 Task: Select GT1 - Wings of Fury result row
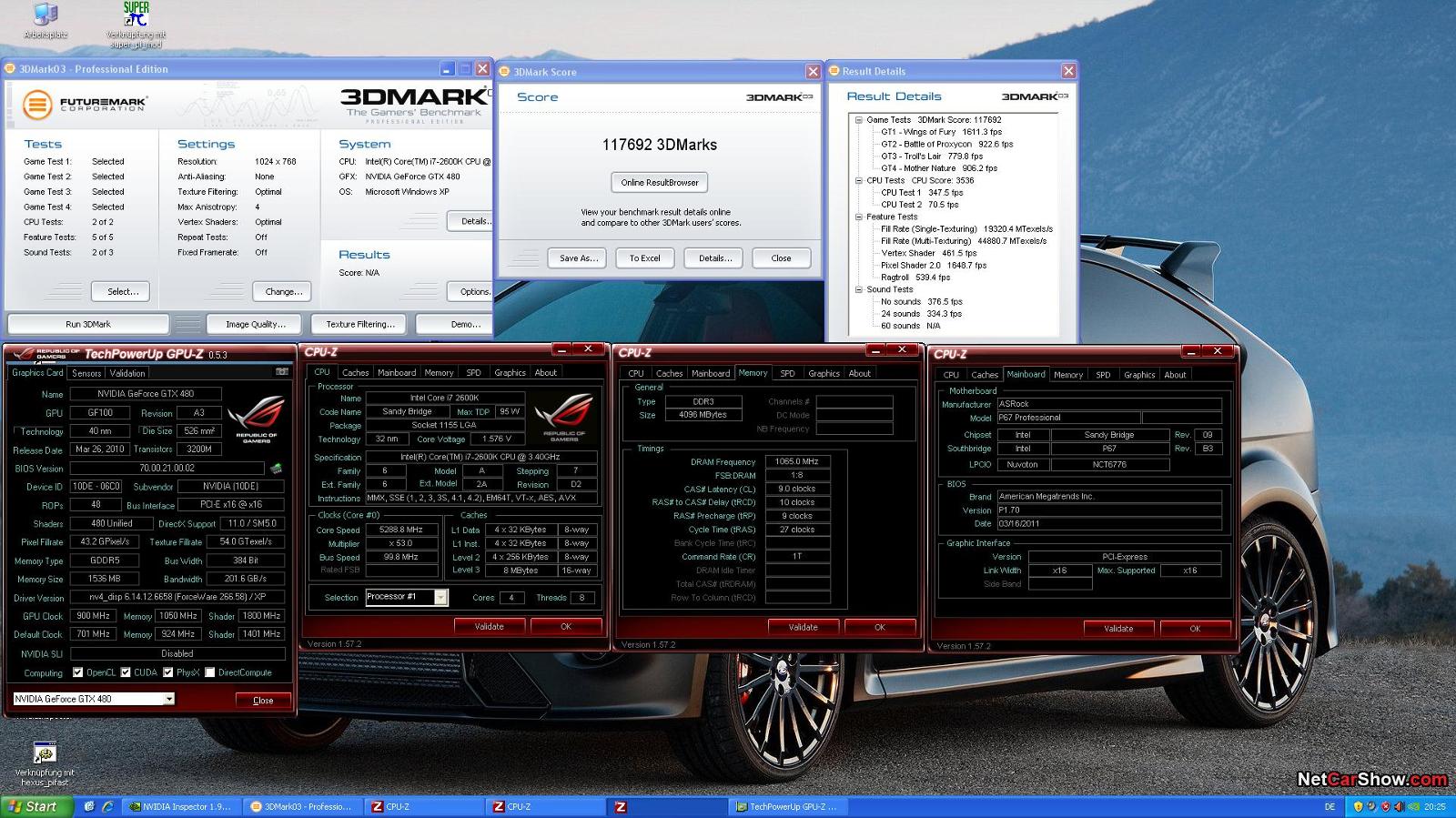coord(940,132)
